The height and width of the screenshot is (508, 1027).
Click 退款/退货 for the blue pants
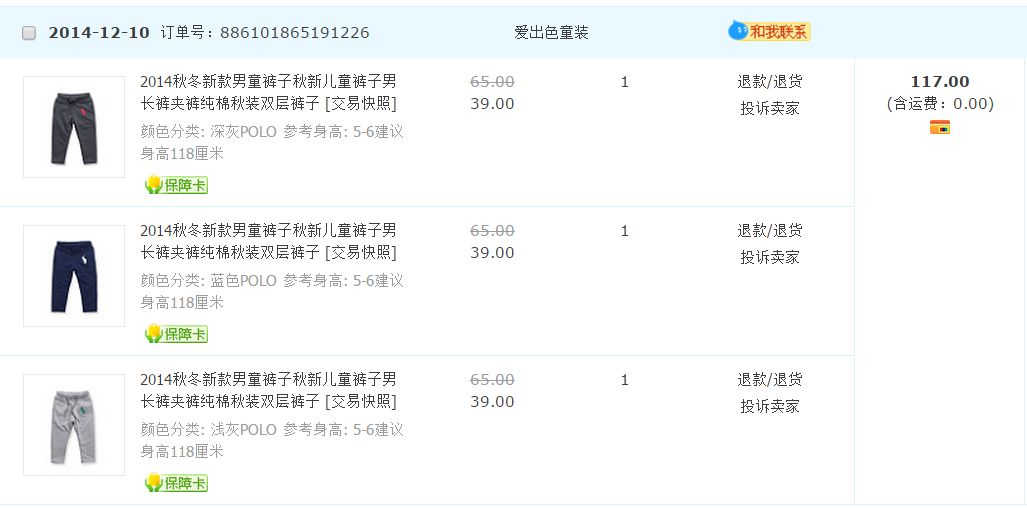pos(770,231)
